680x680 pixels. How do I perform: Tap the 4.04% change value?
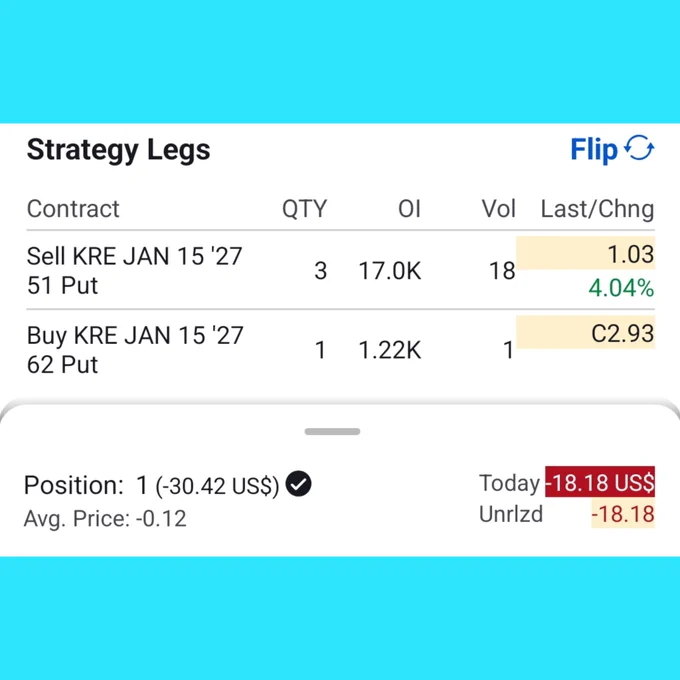click(x=621, y=288)
